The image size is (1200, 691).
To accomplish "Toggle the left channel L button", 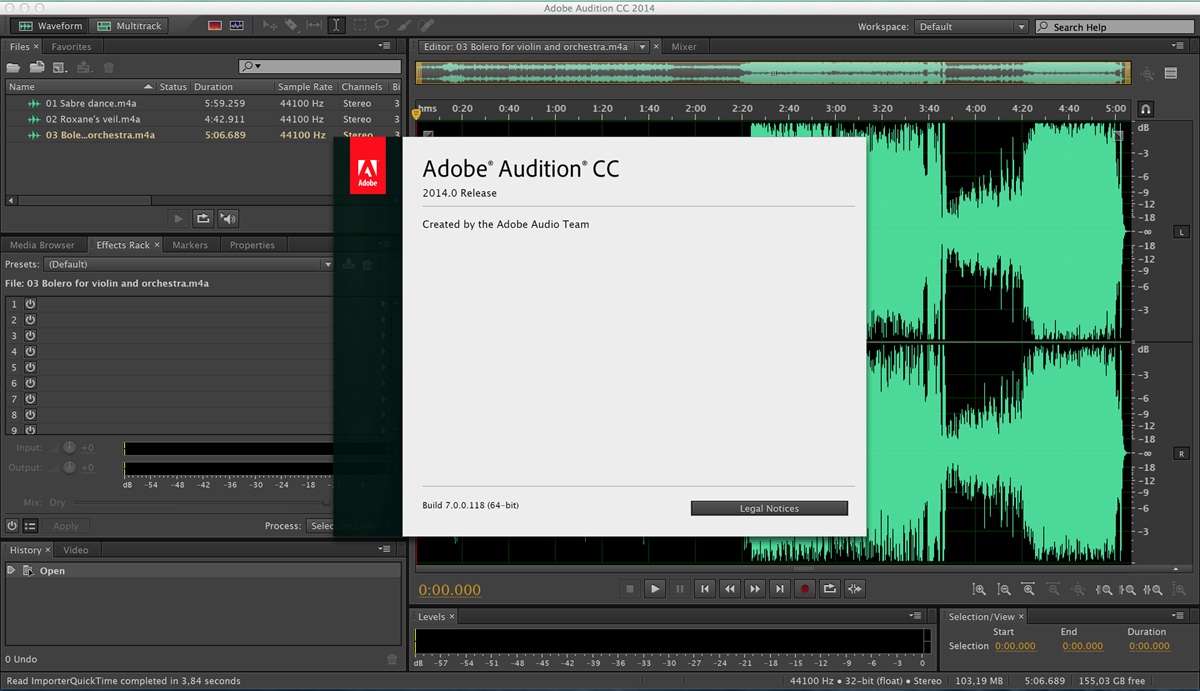I will click(x=1181, y=232).
